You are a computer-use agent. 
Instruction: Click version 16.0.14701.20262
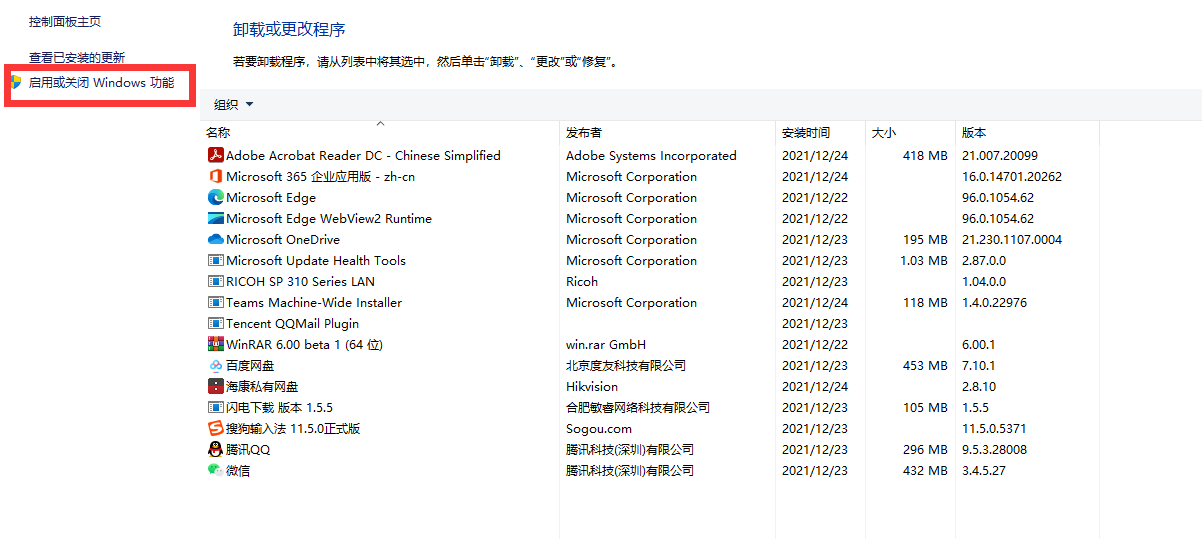click(1012, 176)
